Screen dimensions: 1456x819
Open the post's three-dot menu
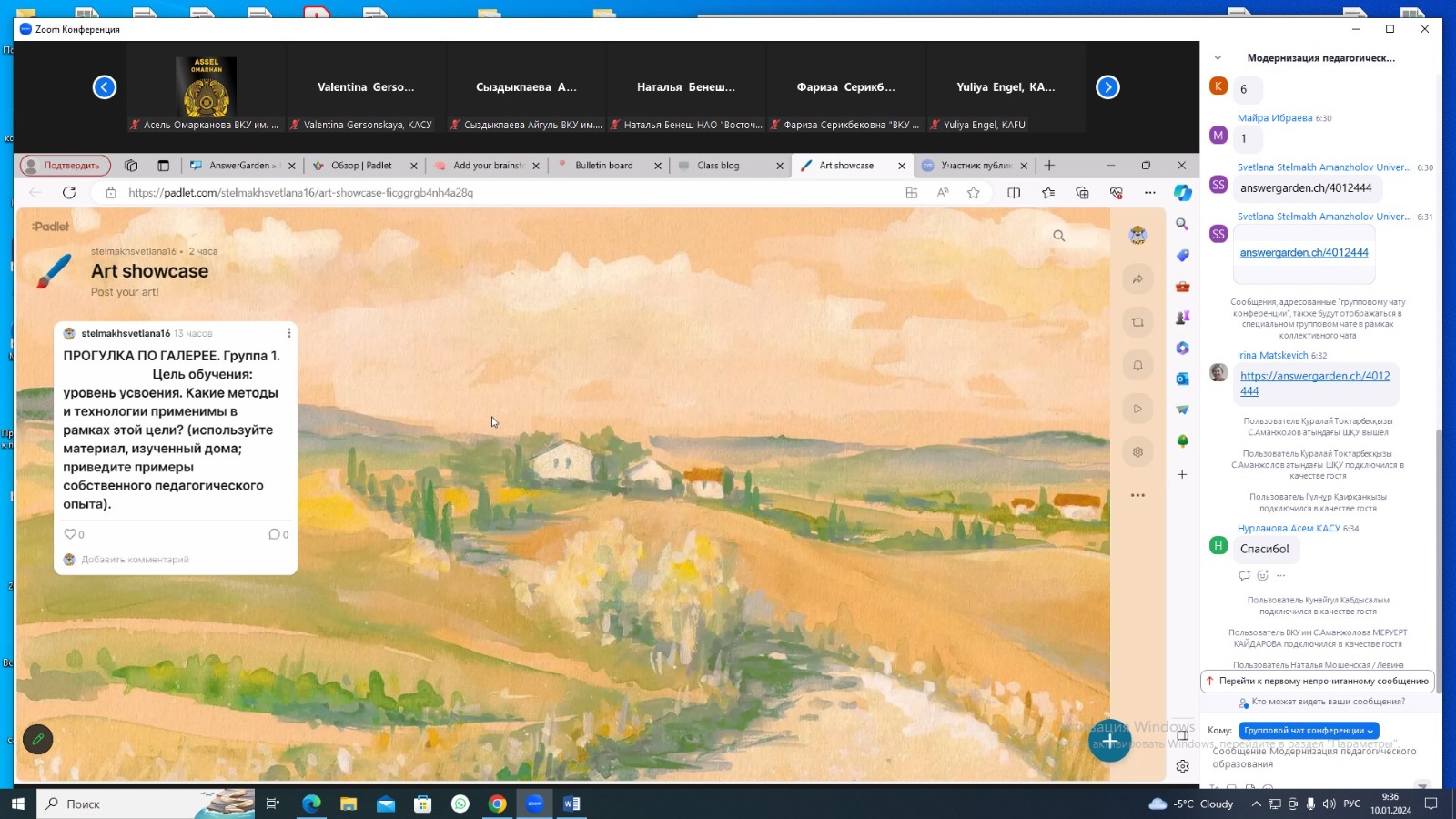pos(288,333)
